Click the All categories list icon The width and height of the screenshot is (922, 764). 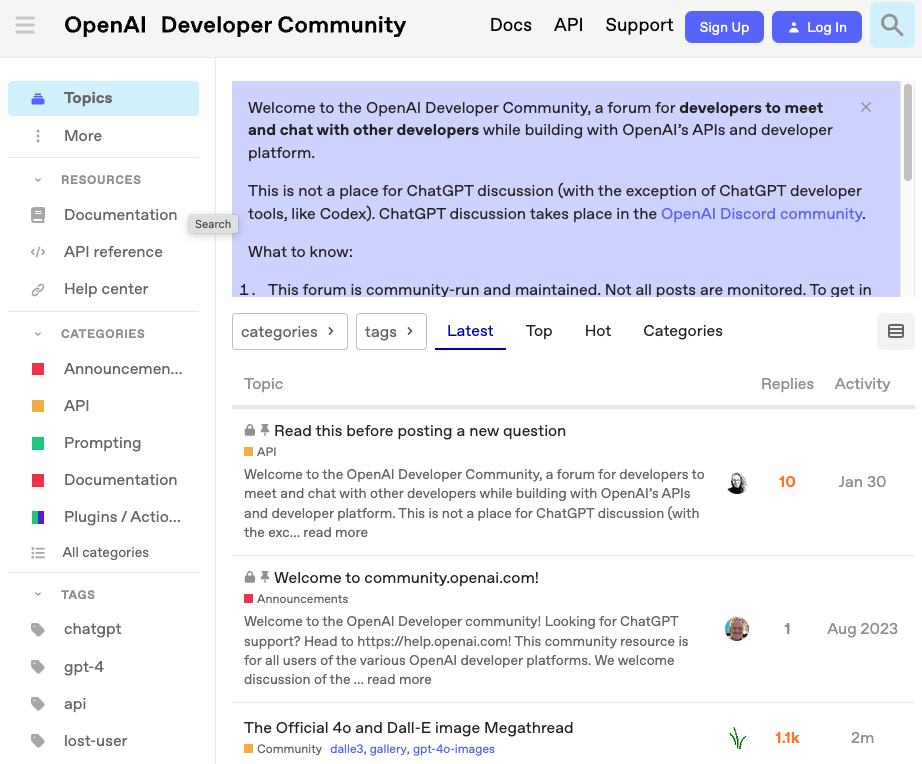pos(38,553)
